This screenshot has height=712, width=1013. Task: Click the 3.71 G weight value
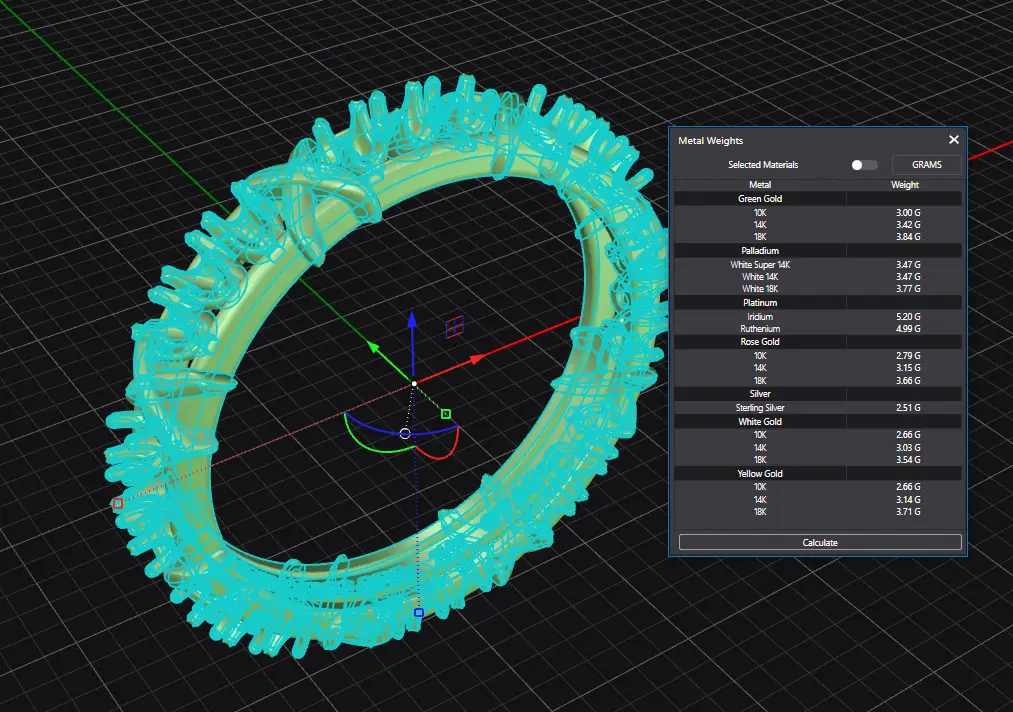(x=908, y=512)
